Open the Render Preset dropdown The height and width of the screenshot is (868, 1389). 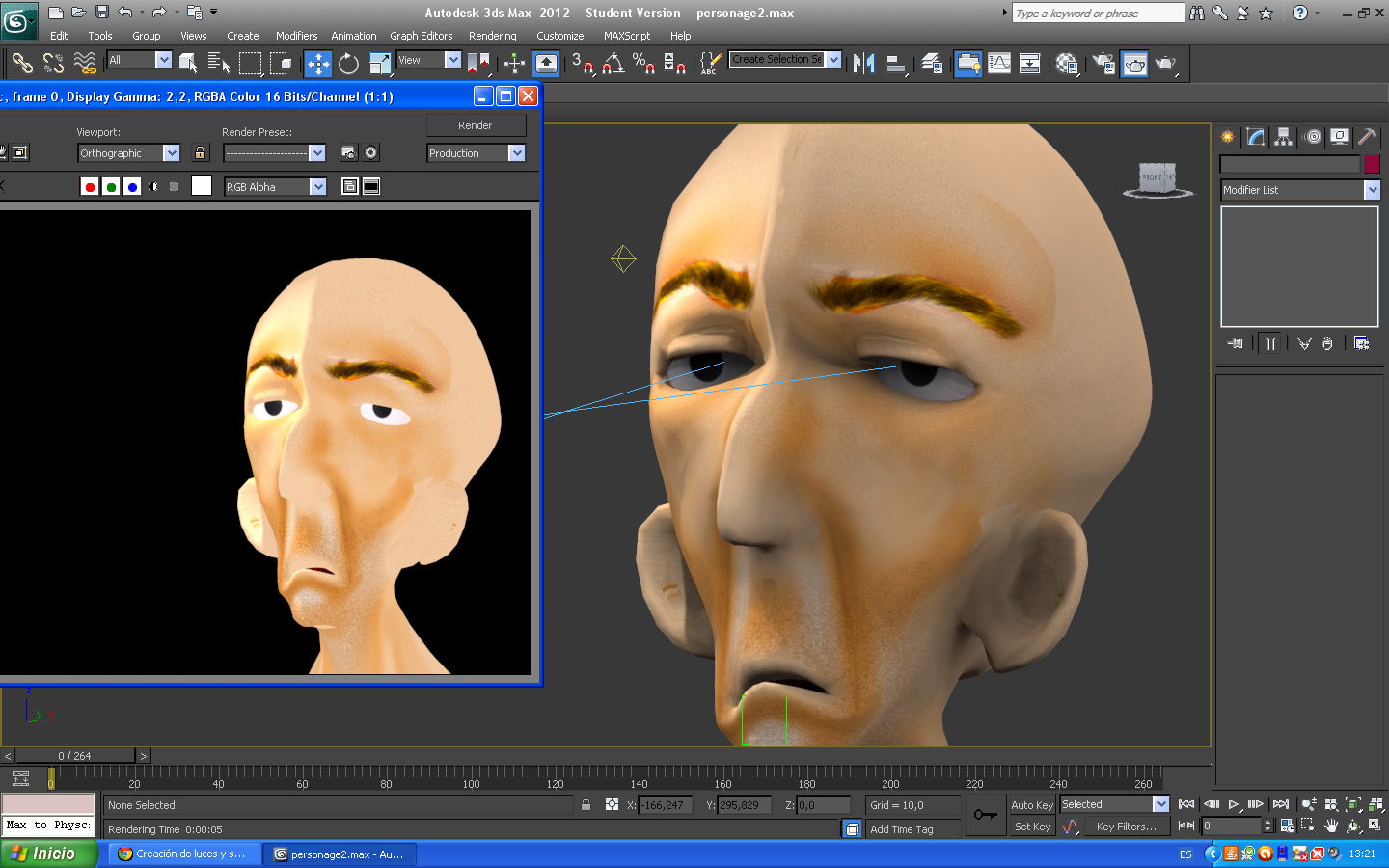pyautogui.click(x=274, y=153)
